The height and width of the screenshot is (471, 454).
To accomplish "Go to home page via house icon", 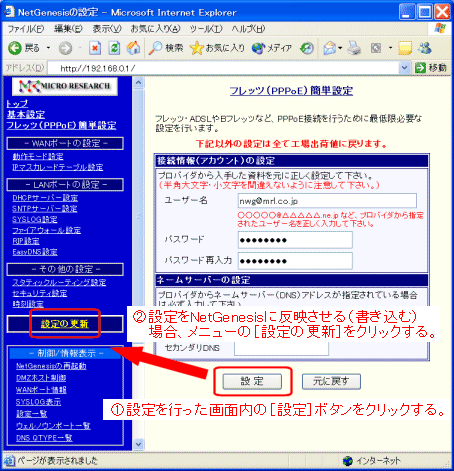I will pos(133,48).
